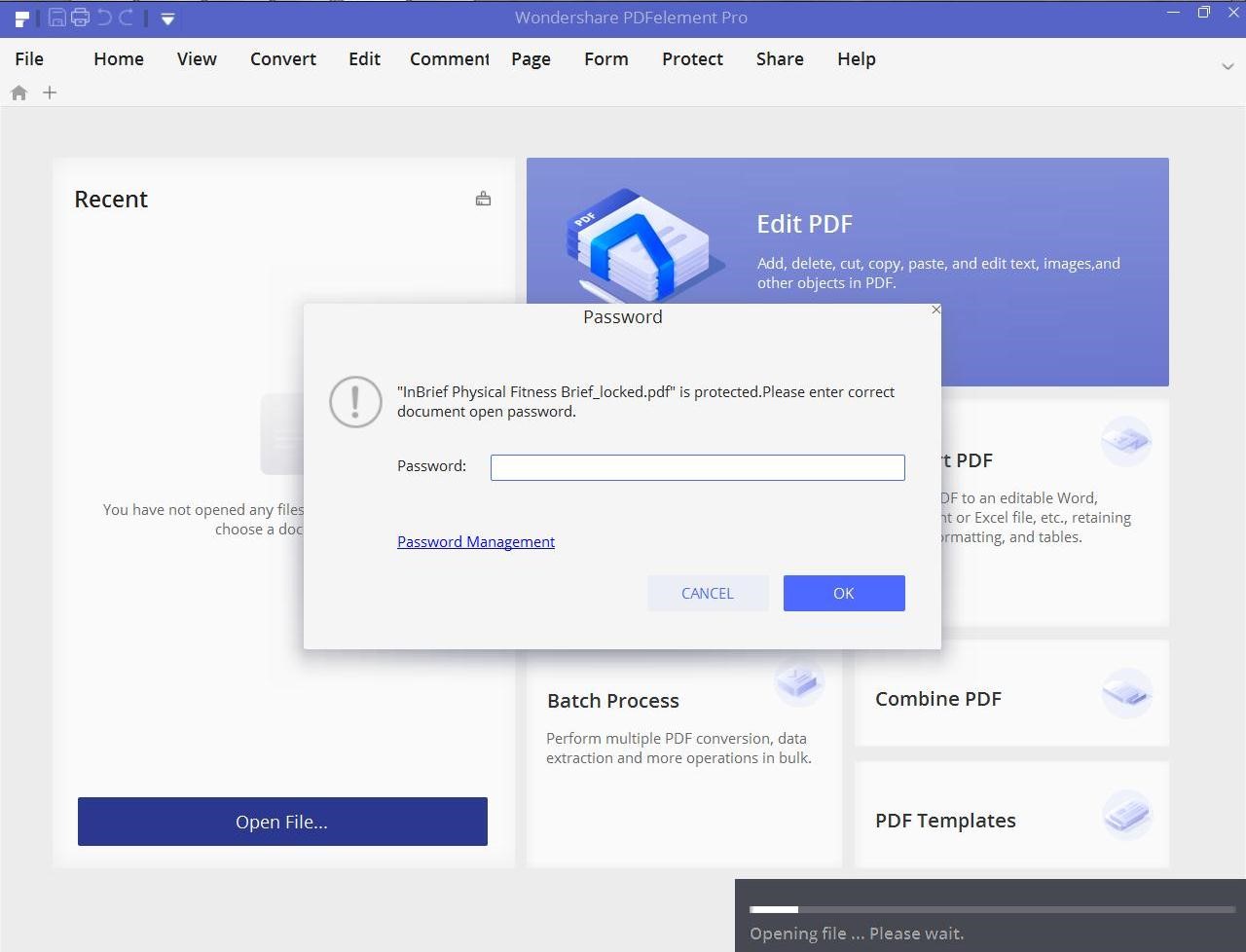Click the Undo arrow icon
Viewport: 1246px width, 952px height.
pyautogui.click(x=104, y=18)
